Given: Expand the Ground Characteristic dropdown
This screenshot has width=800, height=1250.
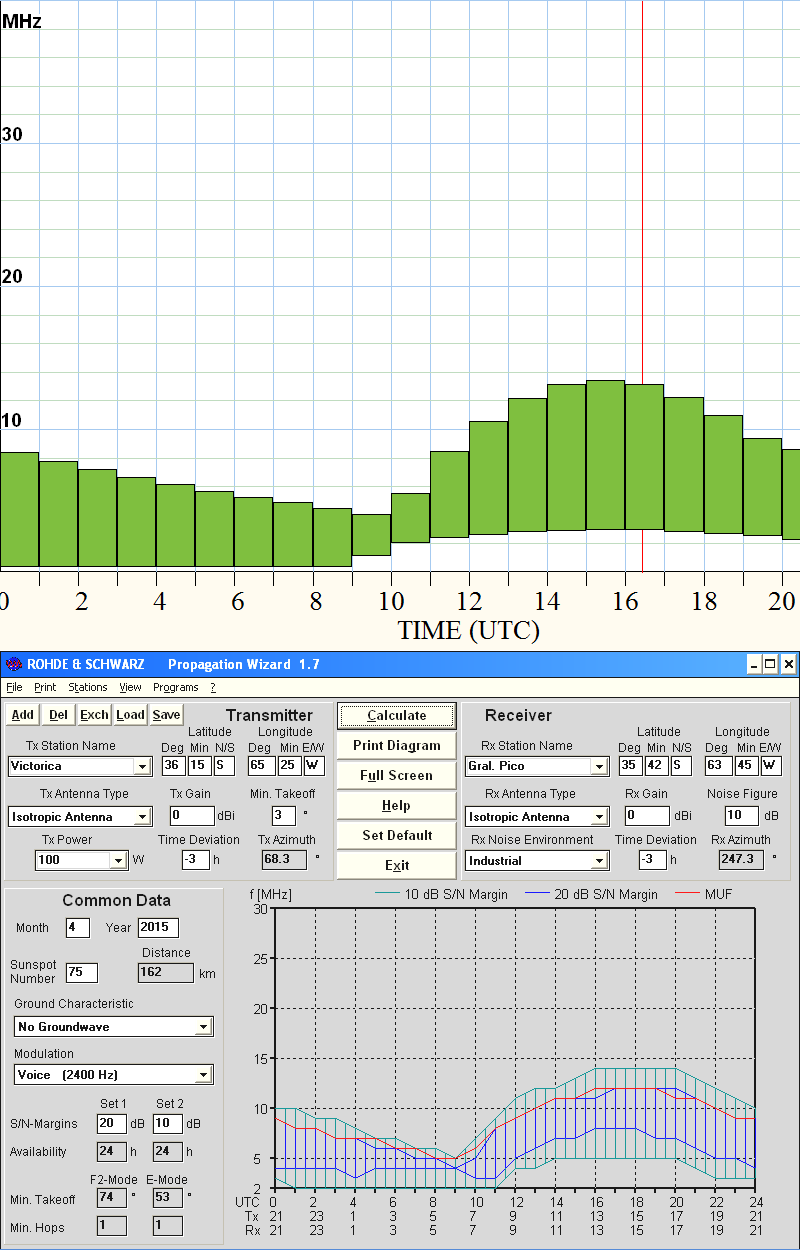Looking at the screenshot, I should pos(204,1026).
